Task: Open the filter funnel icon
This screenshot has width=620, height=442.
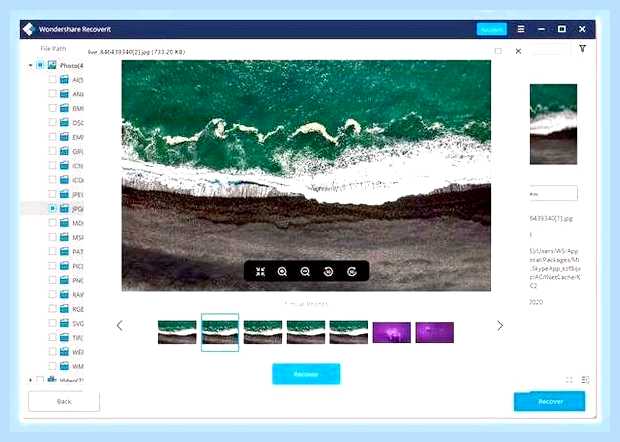Action: [x=582, y=49]
